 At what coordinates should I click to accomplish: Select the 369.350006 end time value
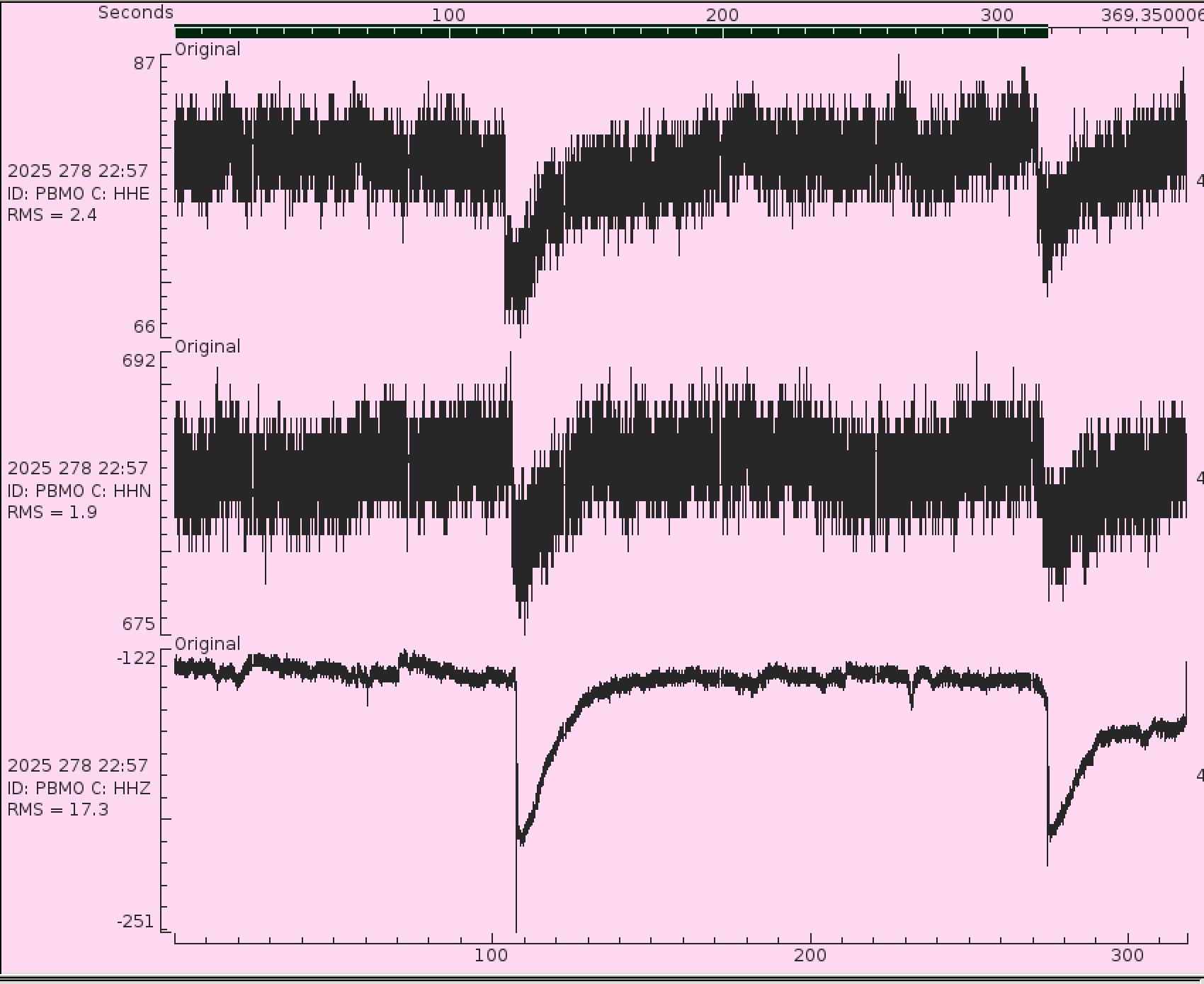point(1151,15)
